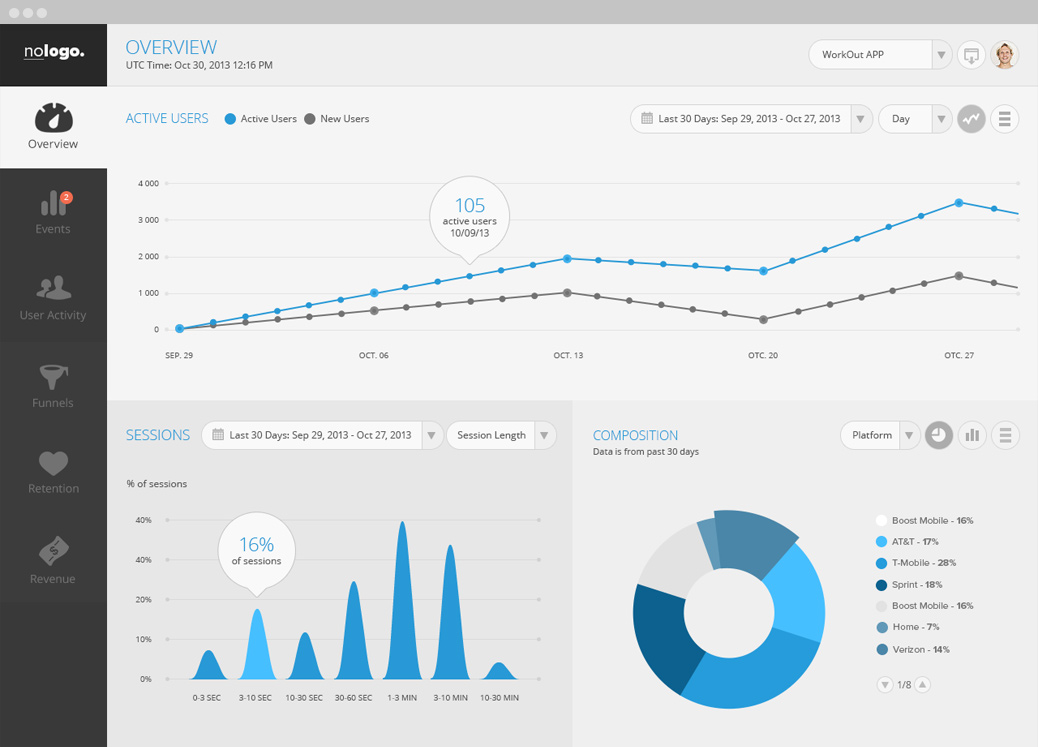Screen dimensions: 1038x747
Task: Switch Active Users to line chart view
Action: click(971, 119)
